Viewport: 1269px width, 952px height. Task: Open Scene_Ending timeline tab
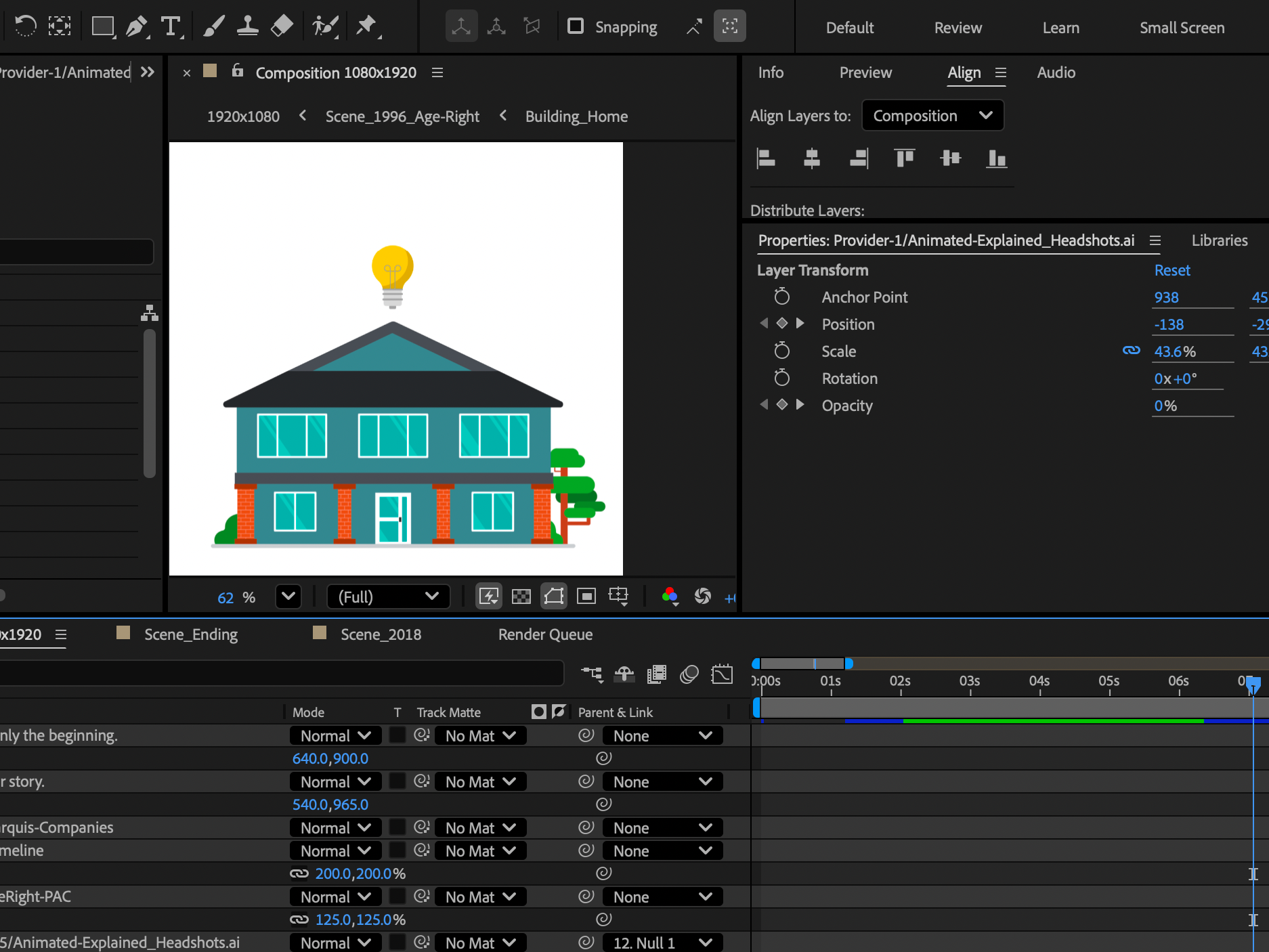point(190,634)
